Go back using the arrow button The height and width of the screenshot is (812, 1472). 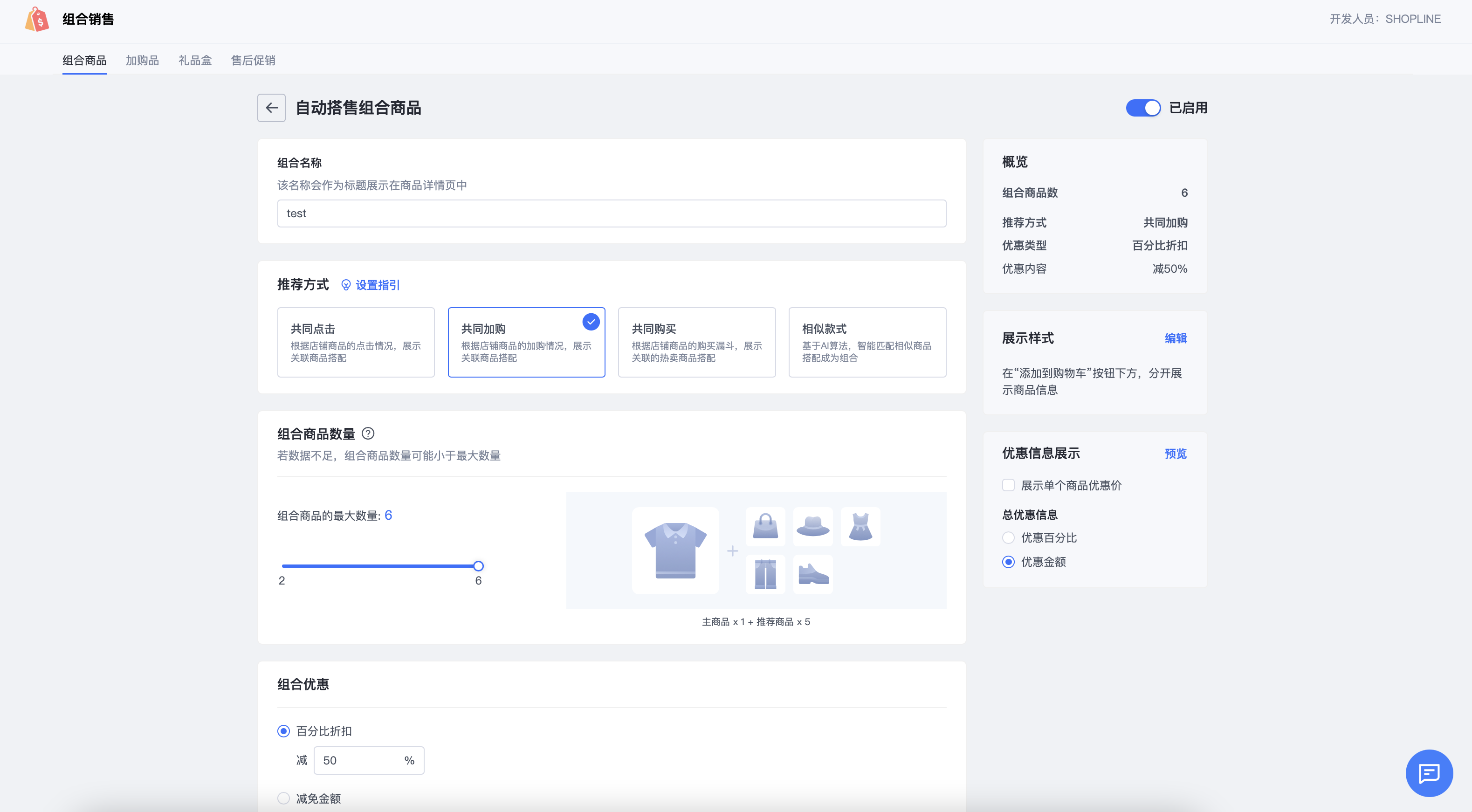tap(271, 107)
